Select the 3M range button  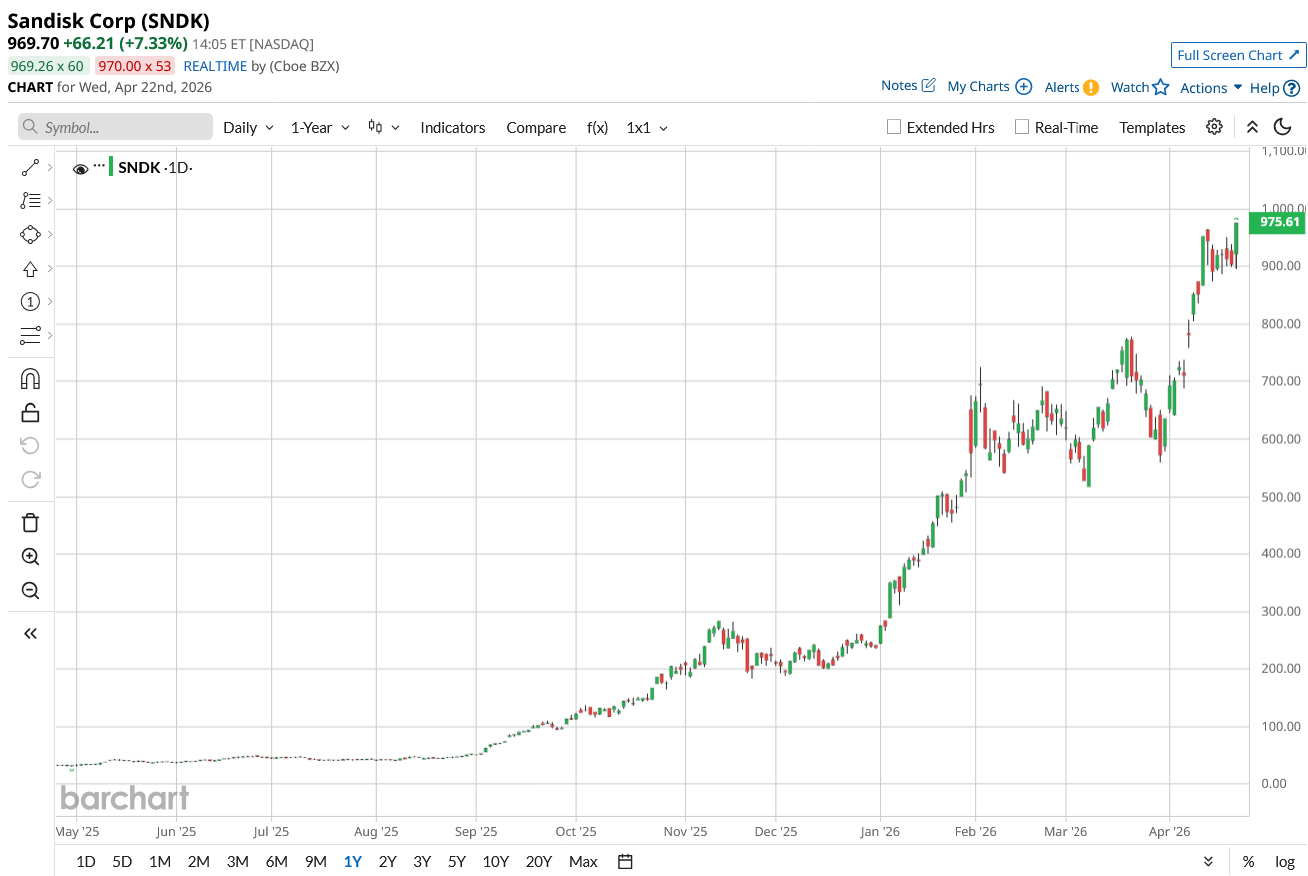(x=237, y=861)
